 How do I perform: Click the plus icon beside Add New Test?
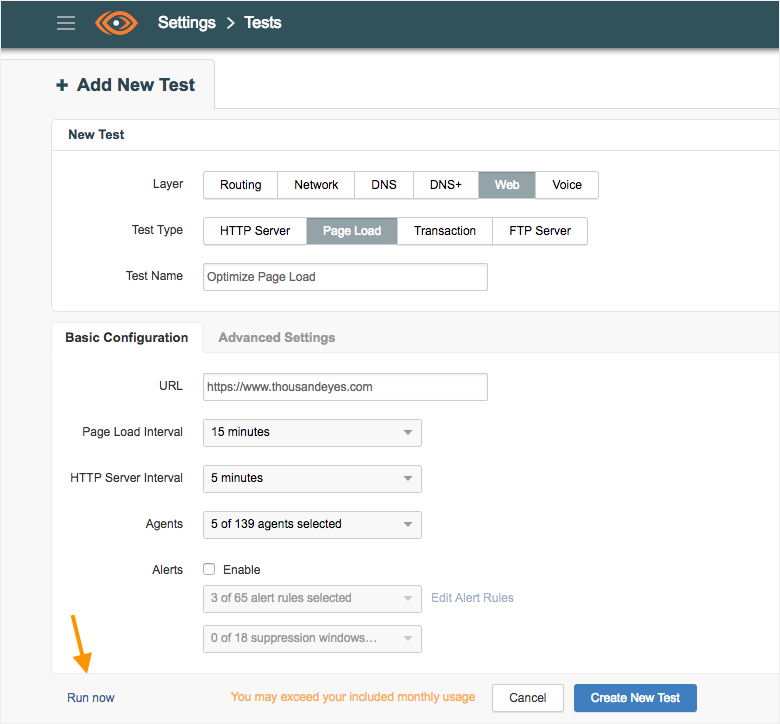[62, 86]
